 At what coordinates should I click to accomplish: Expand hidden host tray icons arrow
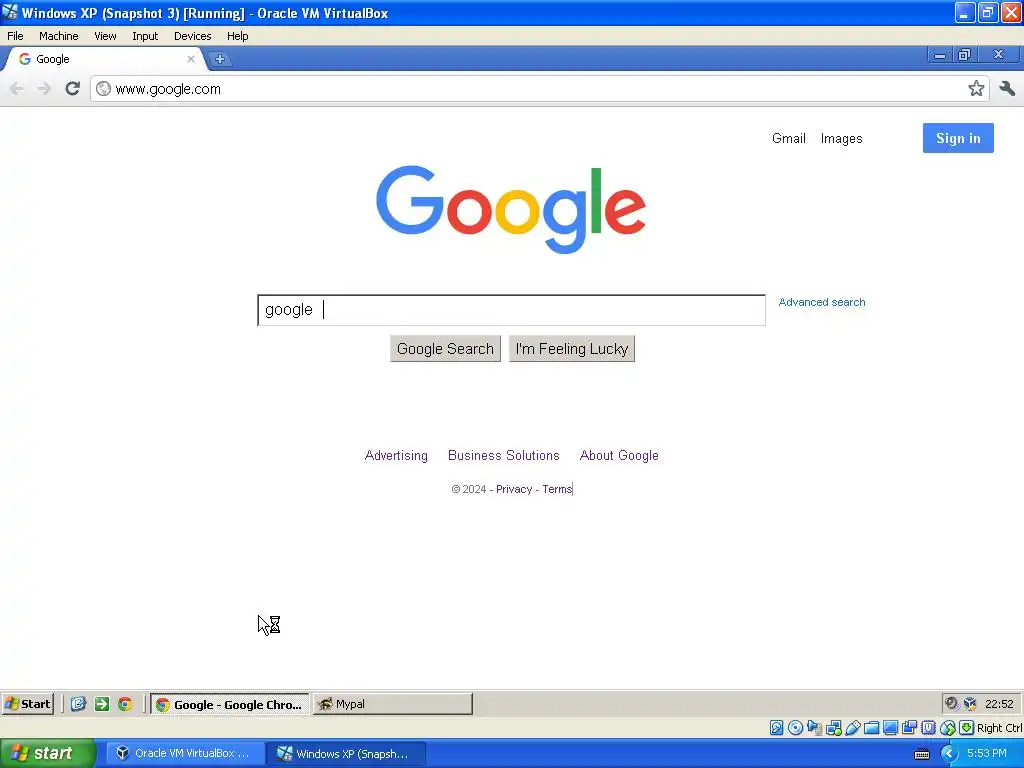pos(948,754)
